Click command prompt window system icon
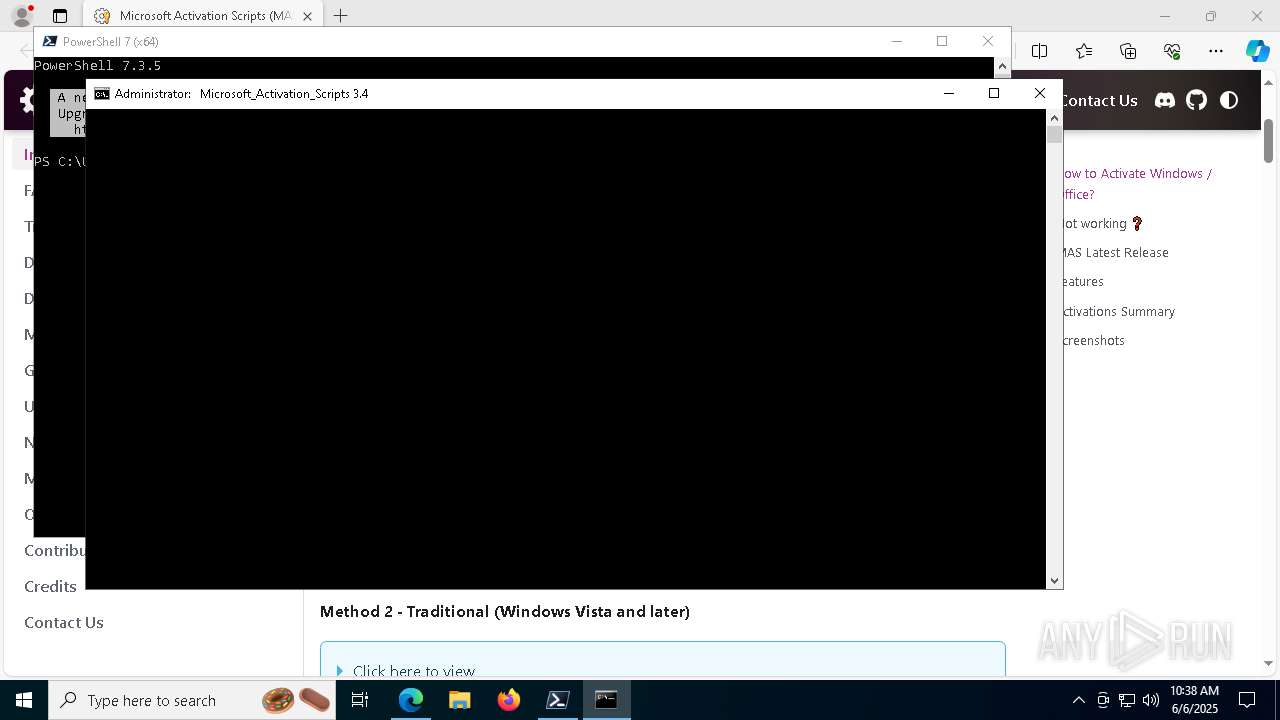Image resolution: width=1280 pixels, height=720 pixels. click(x=101, y=94)
